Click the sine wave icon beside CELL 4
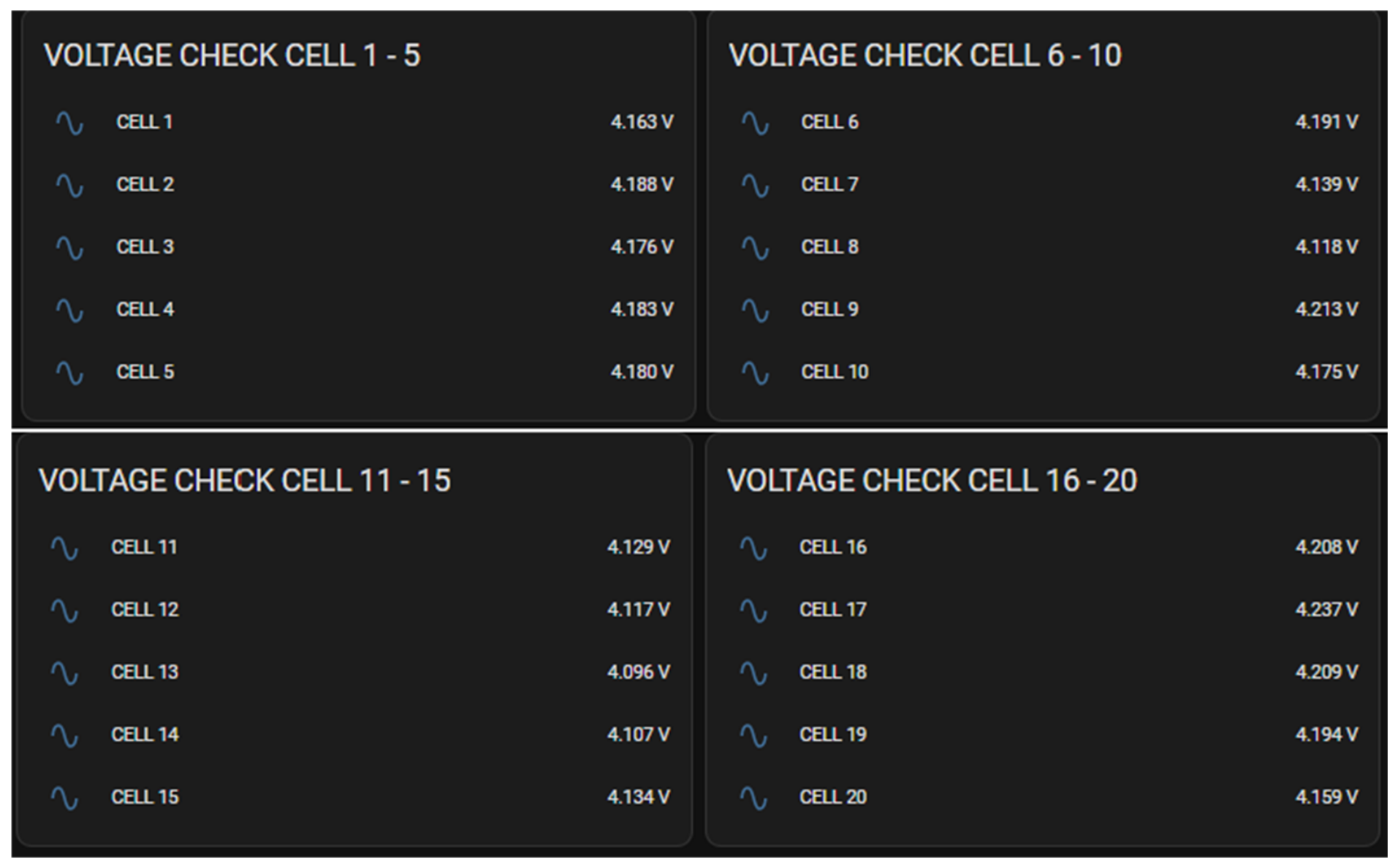The image size is (1398, 868). [x=69, y=311]
